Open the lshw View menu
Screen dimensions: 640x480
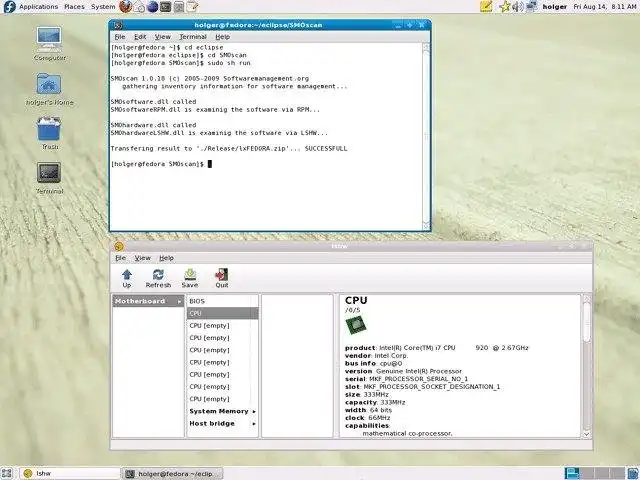(142, 258)
